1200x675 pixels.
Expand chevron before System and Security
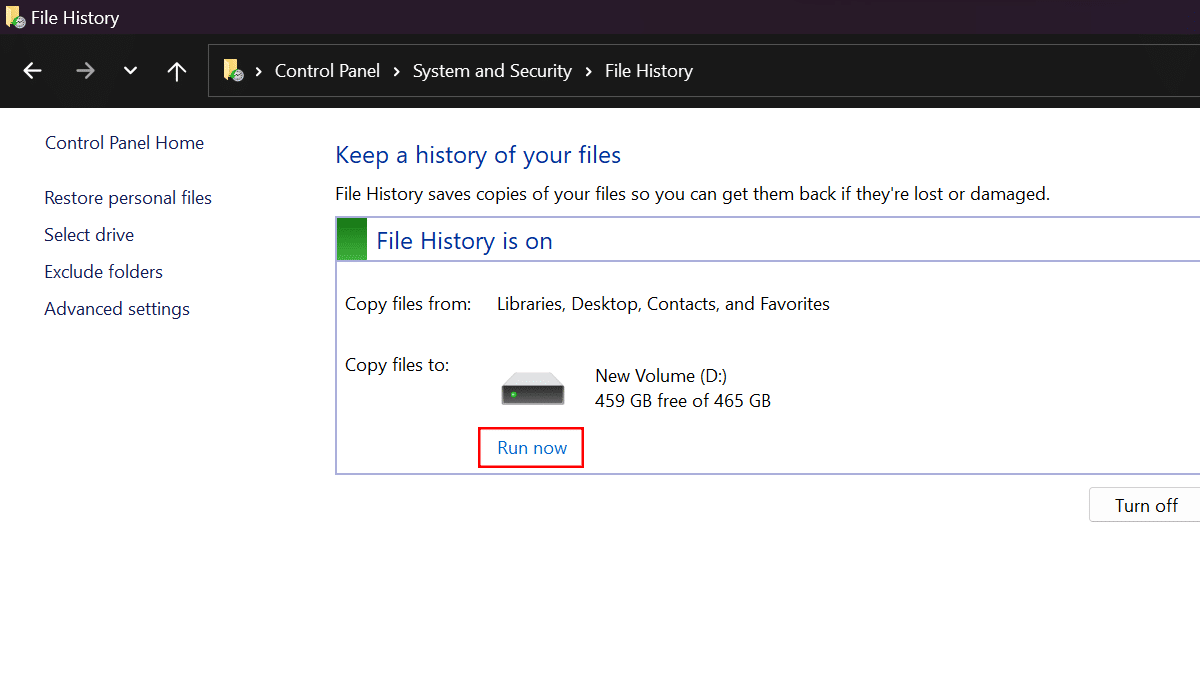pos(396,71)
